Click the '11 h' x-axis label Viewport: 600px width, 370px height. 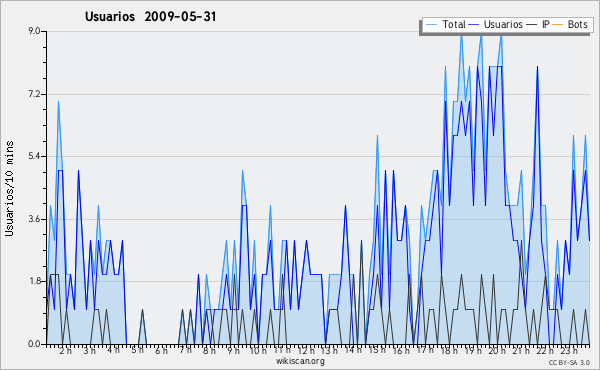282,350
